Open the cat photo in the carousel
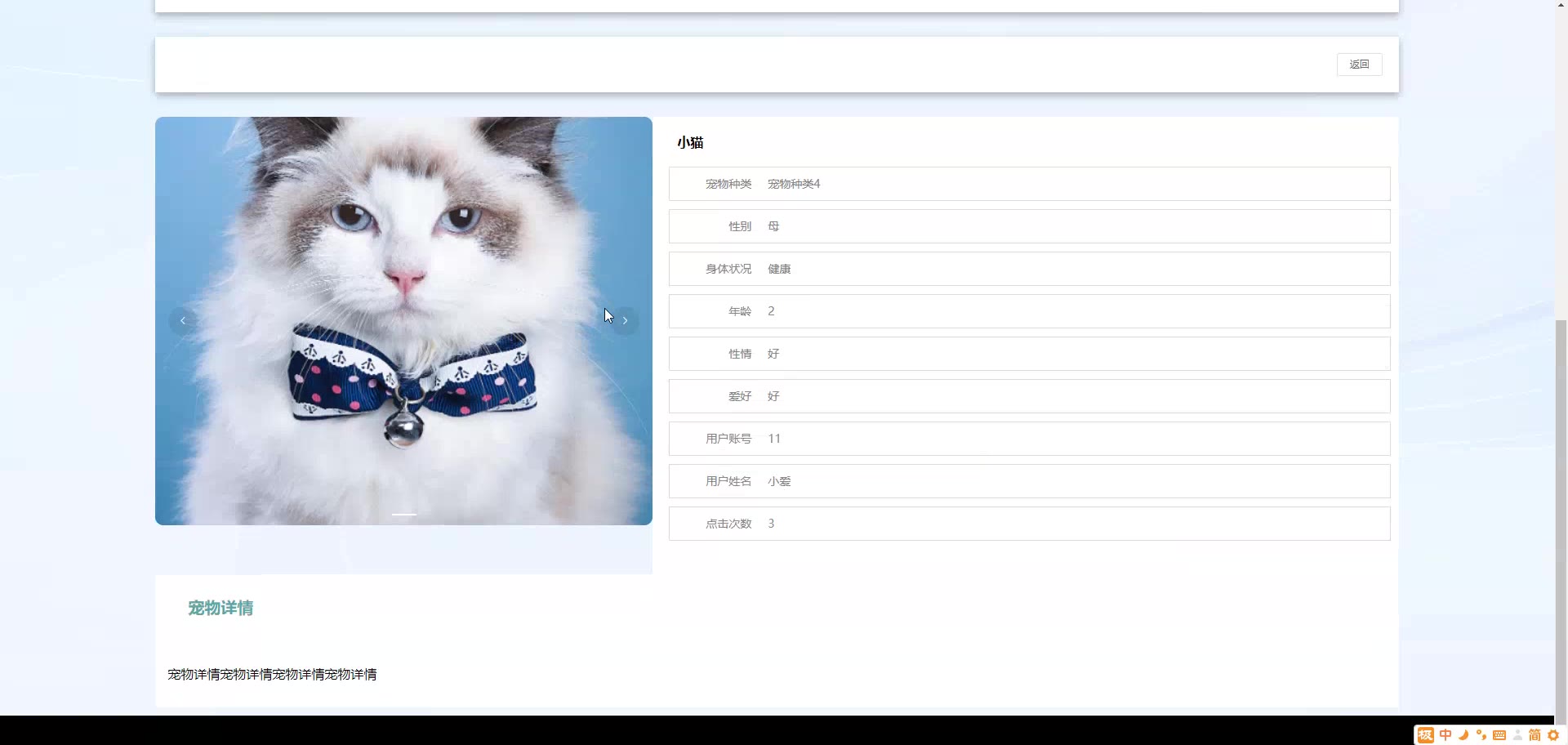The image size is (1568, 745). (x=403, y=320)
